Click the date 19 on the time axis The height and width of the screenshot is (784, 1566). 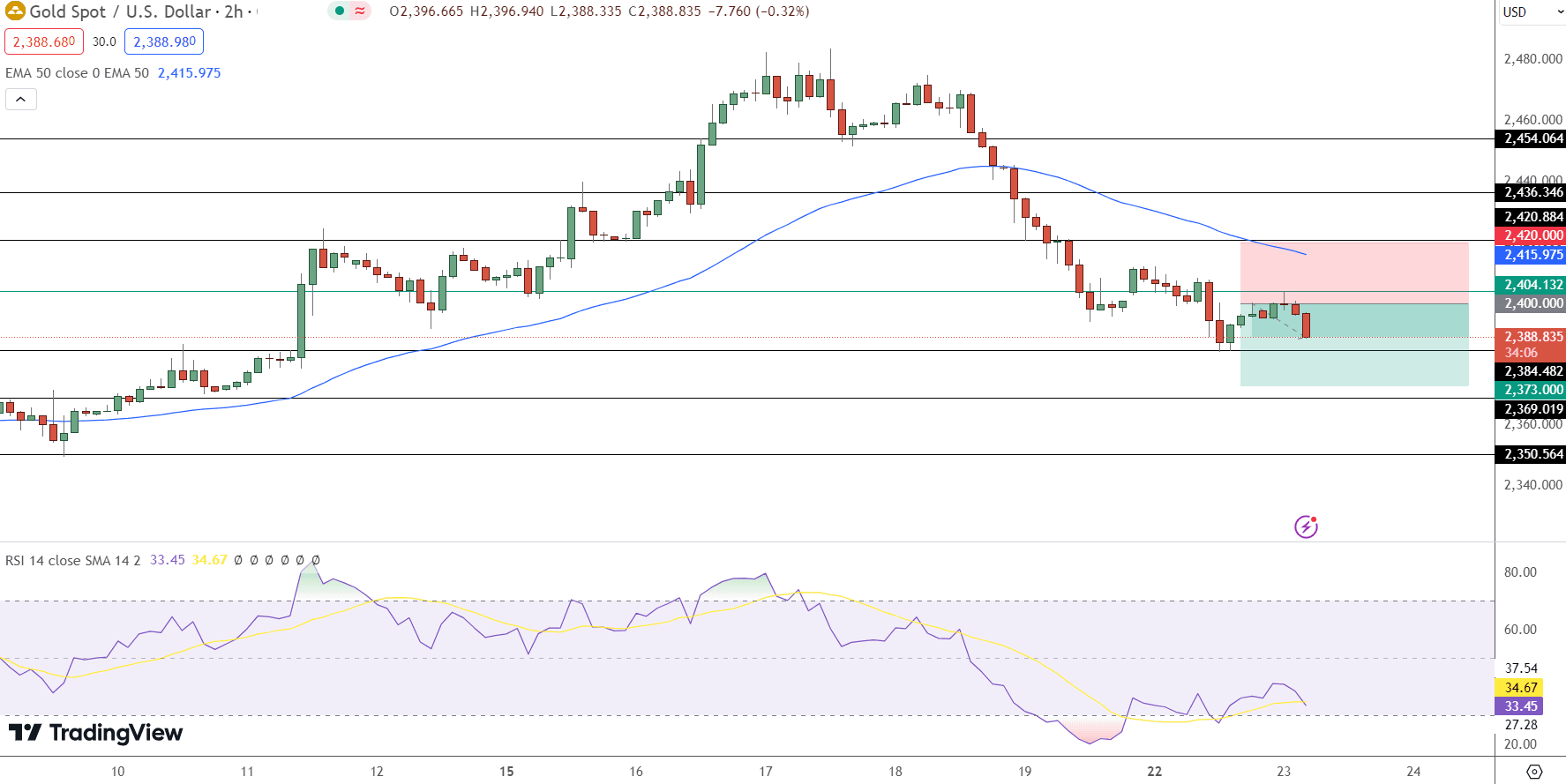pos(1024,772)
